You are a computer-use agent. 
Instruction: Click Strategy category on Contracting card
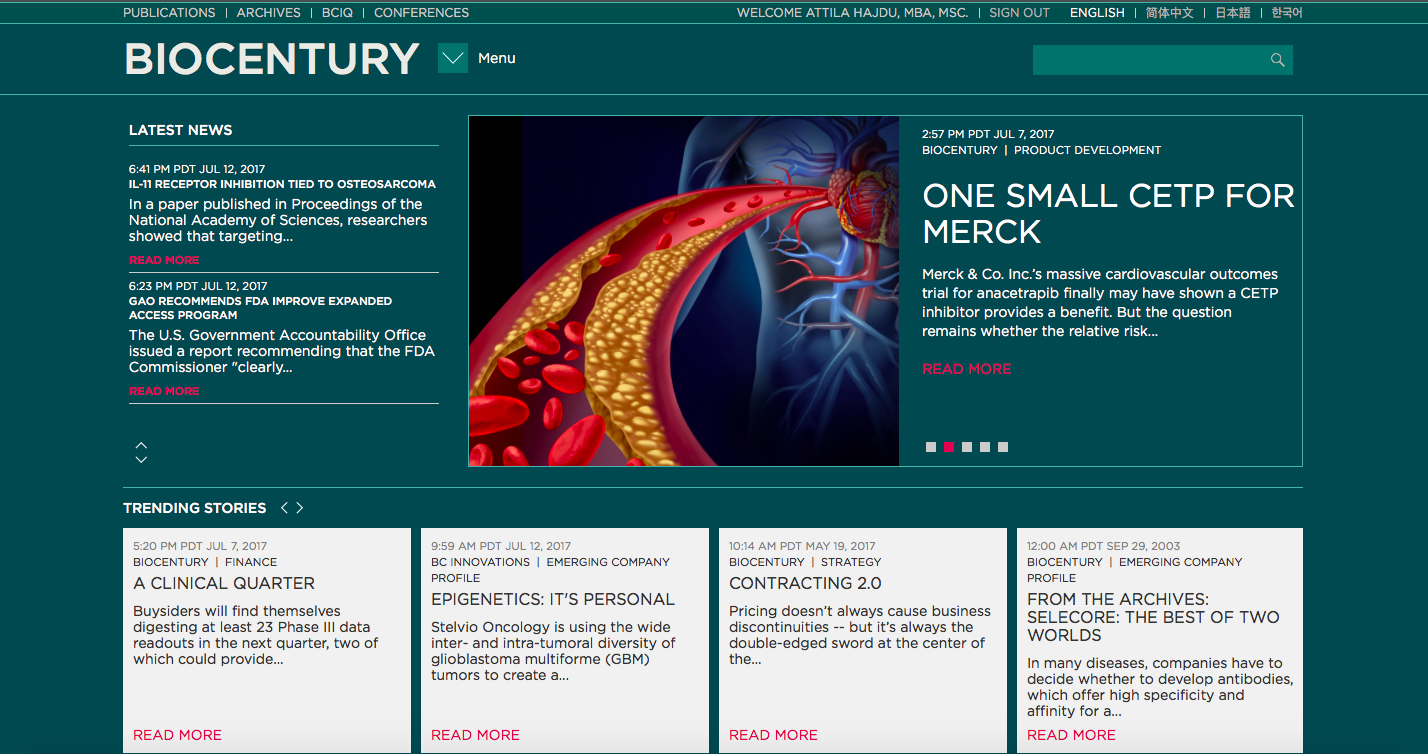(x=851, y=562)
